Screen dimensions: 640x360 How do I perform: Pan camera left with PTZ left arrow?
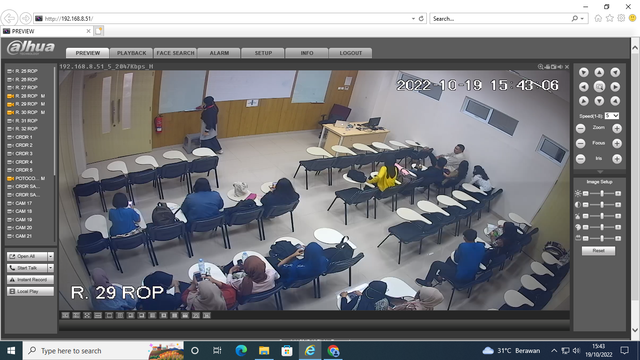pyautogui.click(x=584, y=87)
